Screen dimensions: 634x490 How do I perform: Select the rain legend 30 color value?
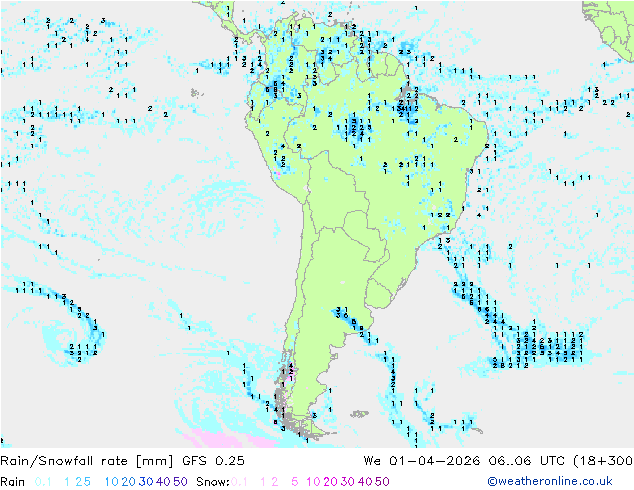click(146, 482)
